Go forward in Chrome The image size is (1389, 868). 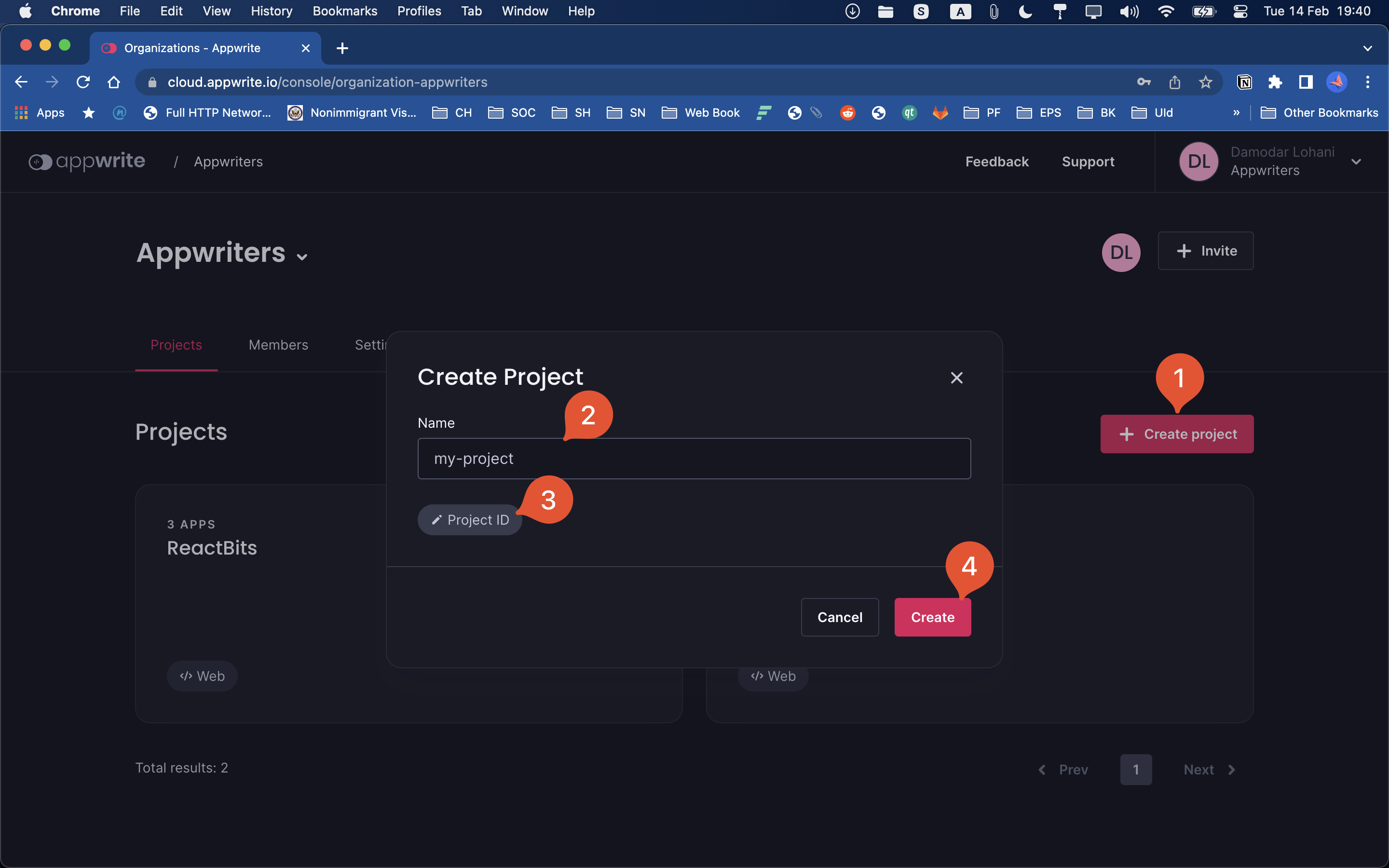52,82
